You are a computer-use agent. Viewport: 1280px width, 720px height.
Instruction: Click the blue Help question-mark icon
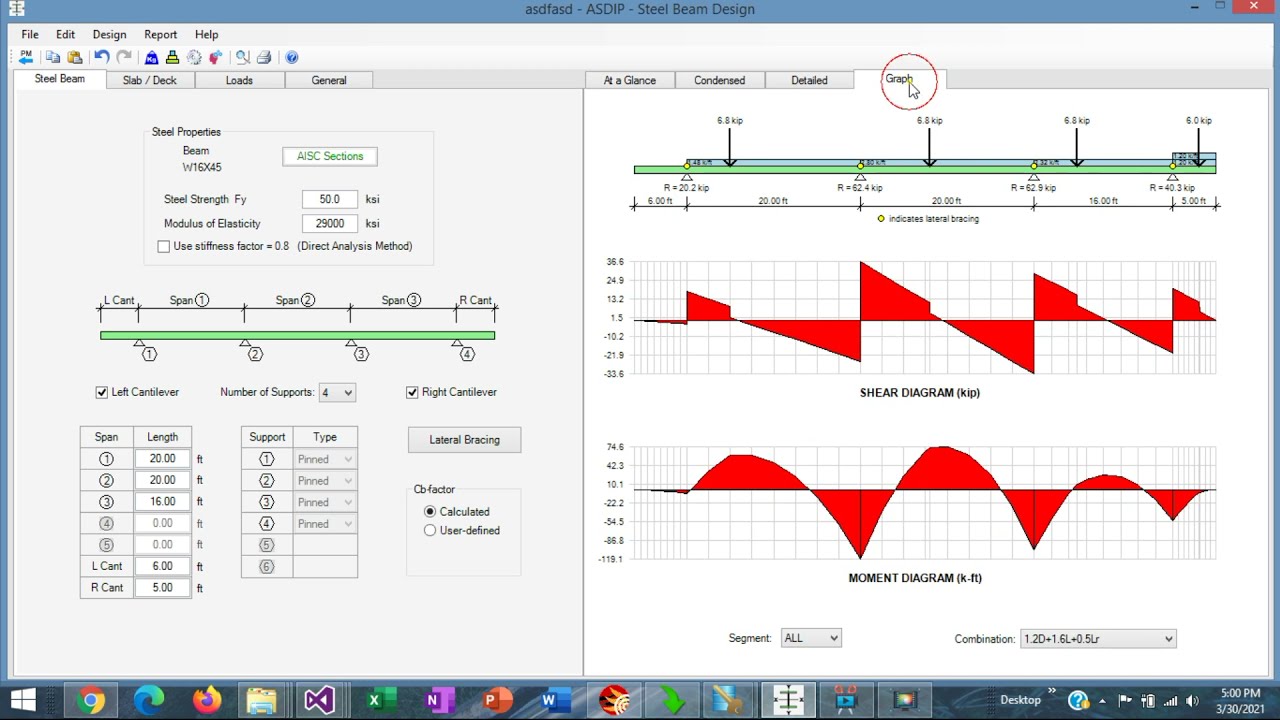[x=292, y=57]
